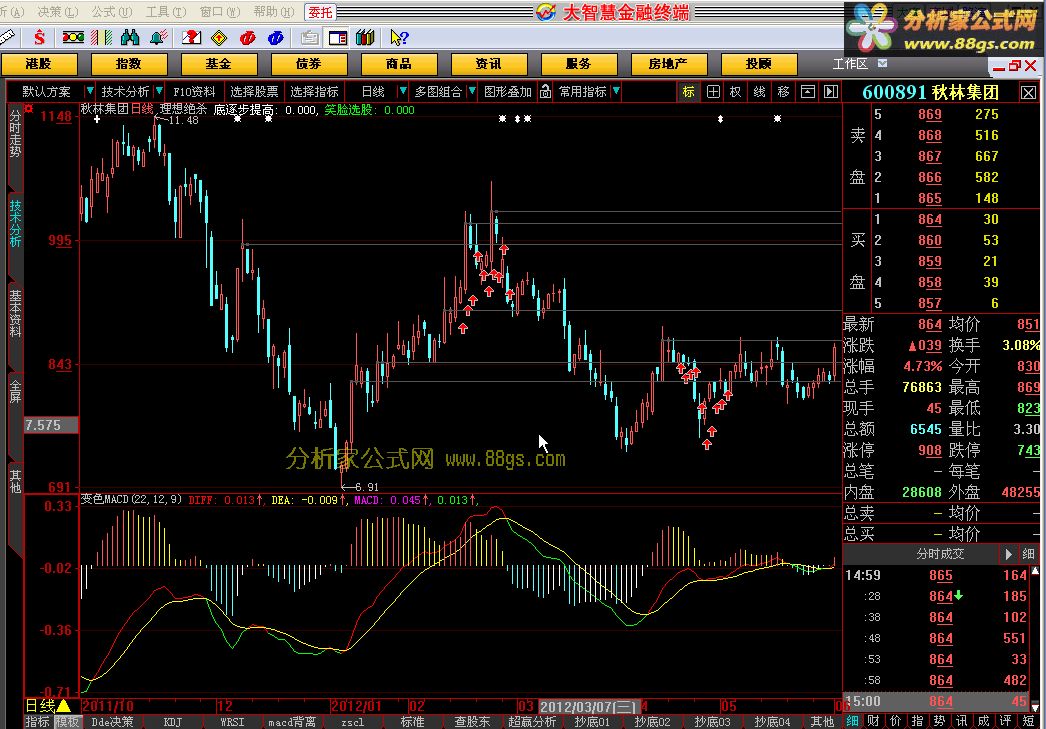Switch to 全屏 side tab
The width and height of the screenshot is (1046, 729).
coord(15,392)
